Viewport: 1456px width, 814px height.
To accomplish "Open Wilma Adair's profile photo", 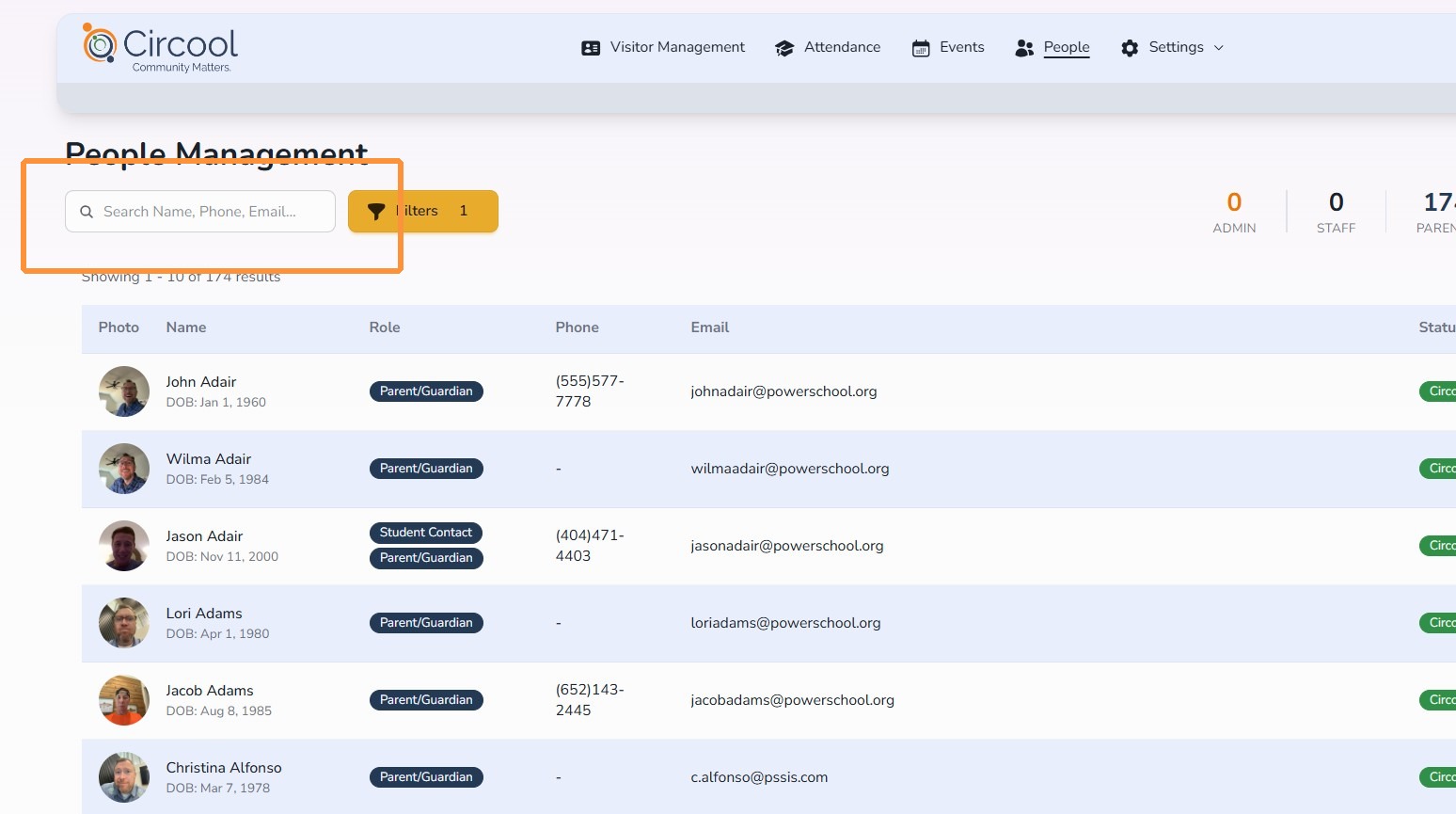I will click(x=124, y=469).
